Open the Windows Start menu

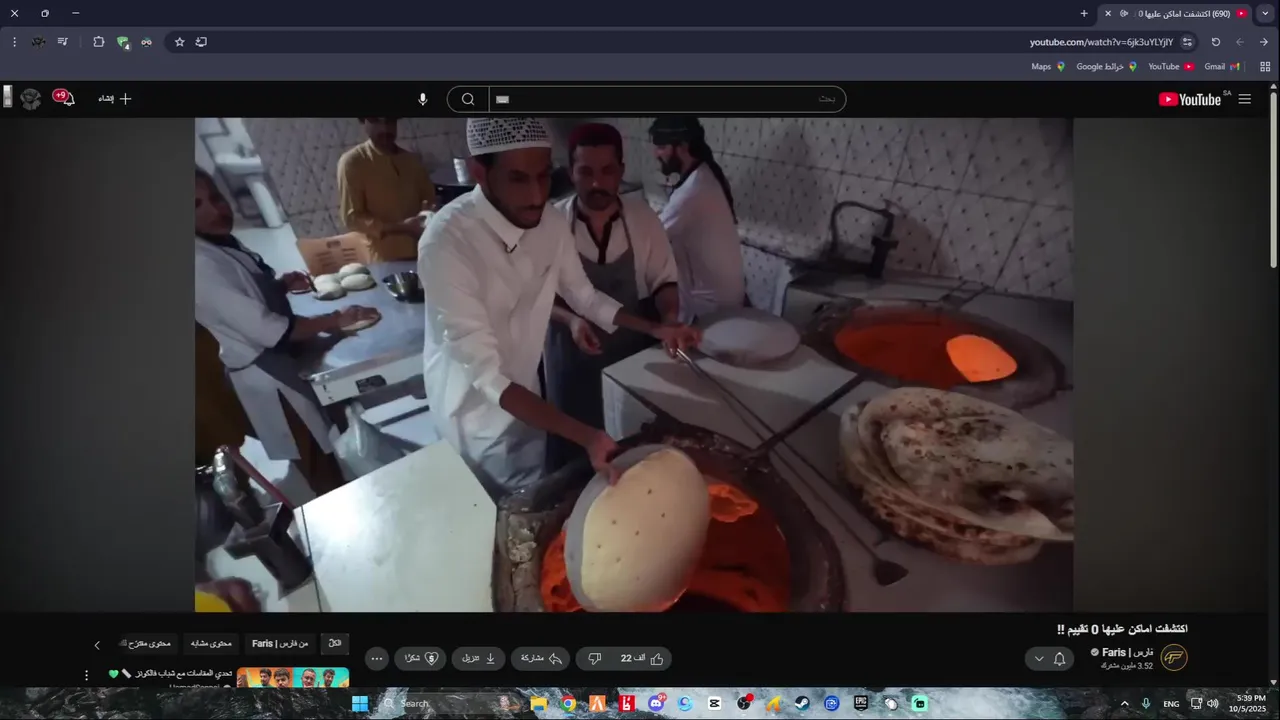point(360,704)
